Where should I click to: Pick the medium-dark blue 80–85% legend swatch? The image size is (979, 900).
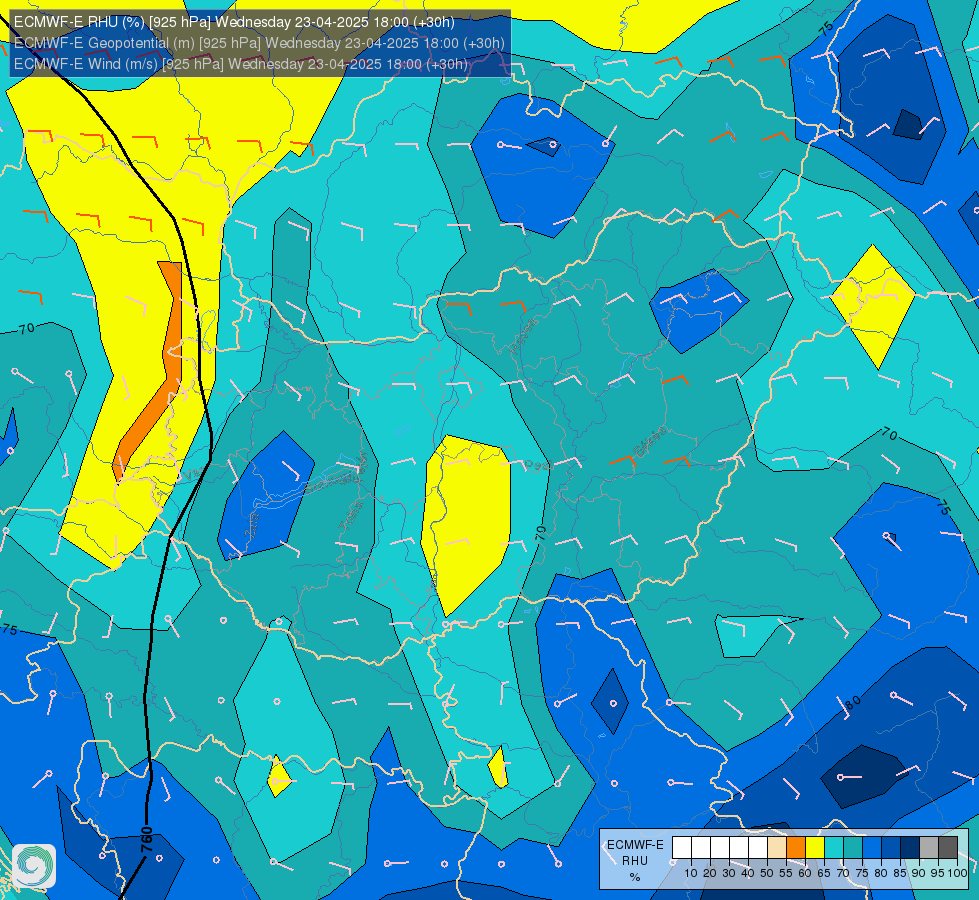pos(891,847)
